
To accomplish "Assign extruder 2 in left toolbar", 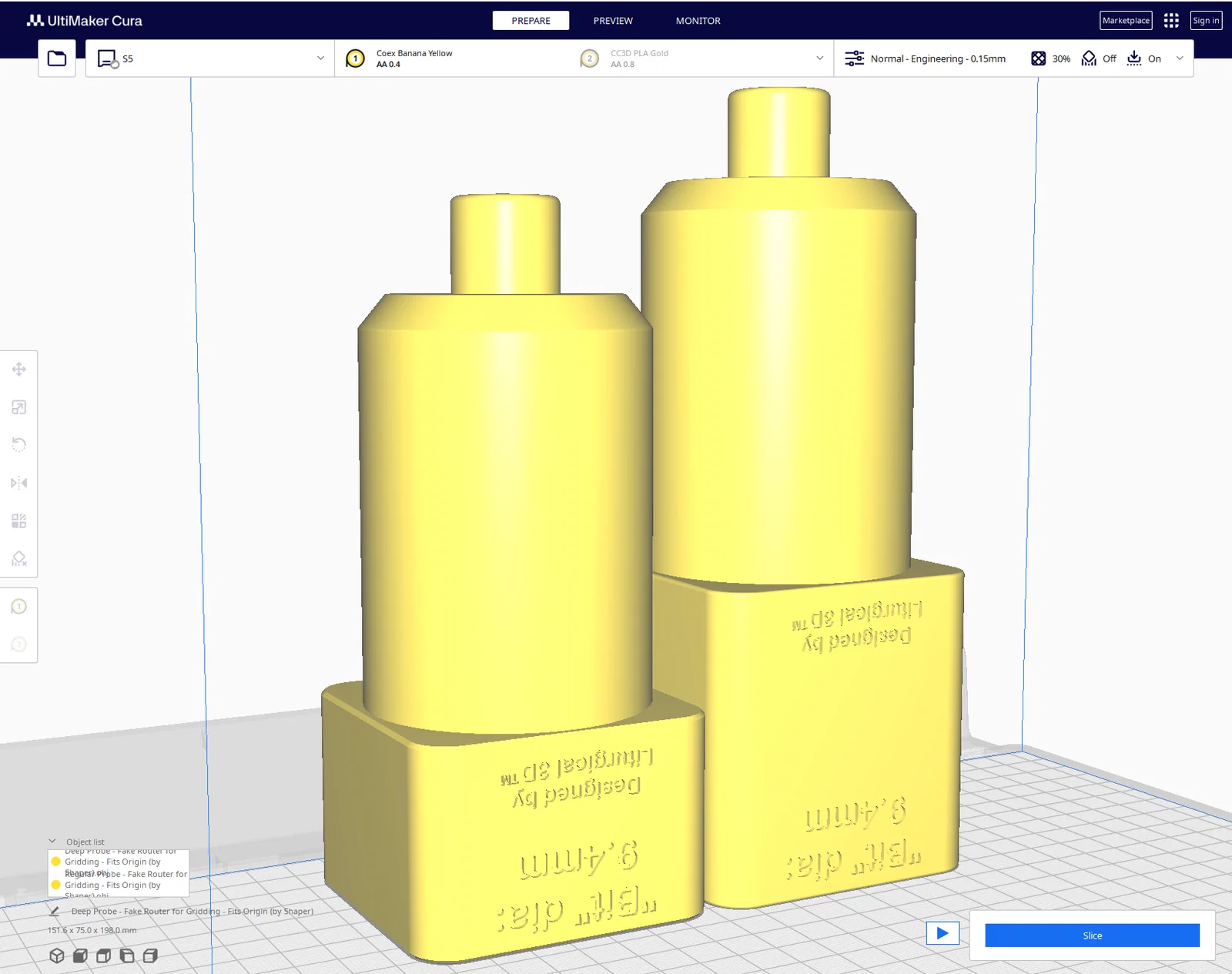I will [19, 644].
